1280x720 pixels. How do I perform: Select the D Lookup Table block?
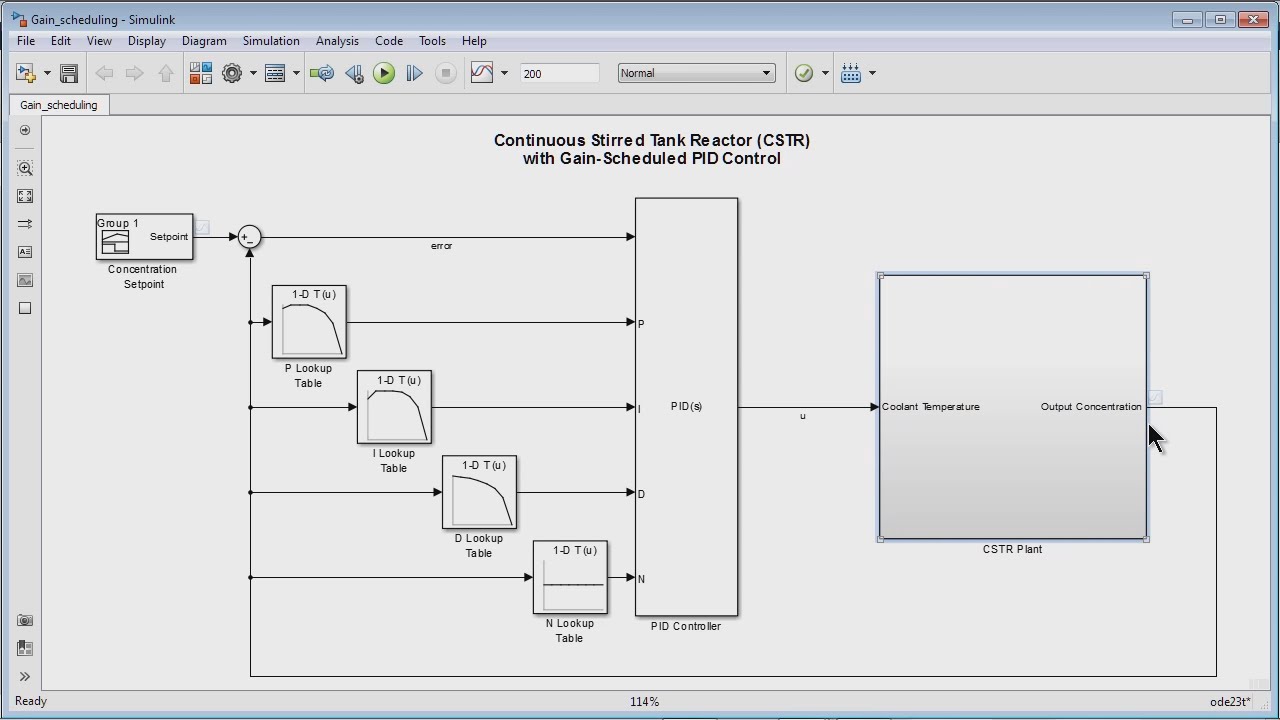coord(479,492)
